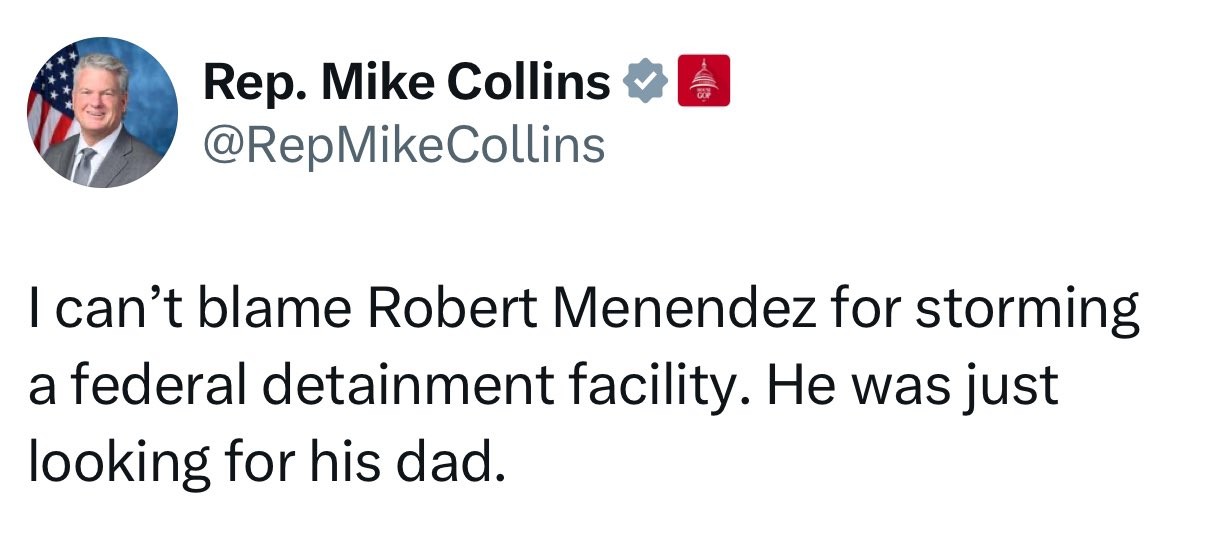Click the sentence "looking for his dad."
This screenshot has height=539, width=1206.
click(262, 460)
